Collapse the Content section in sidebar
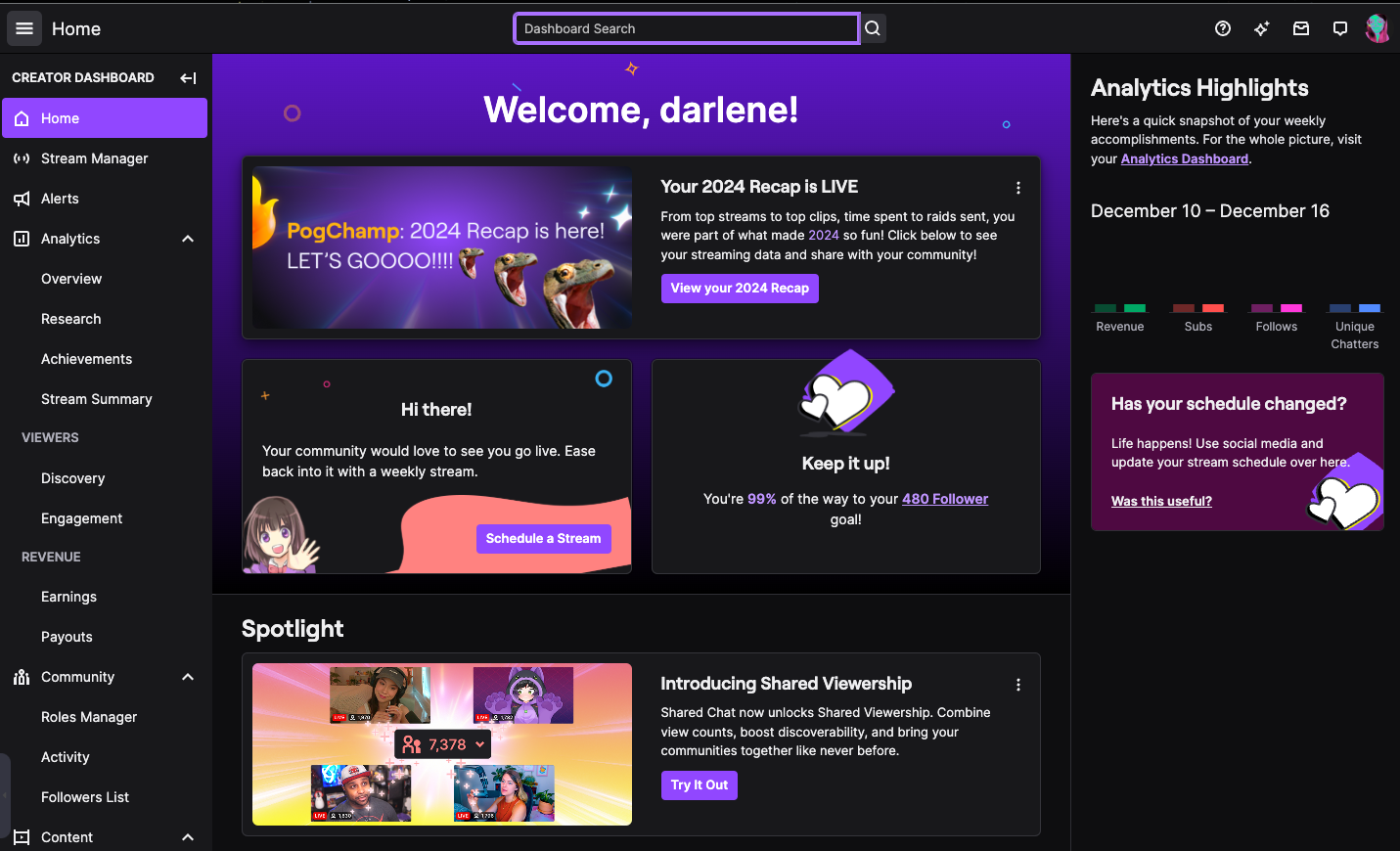This screenshot has height=851, width=1400. coord(188,837)
